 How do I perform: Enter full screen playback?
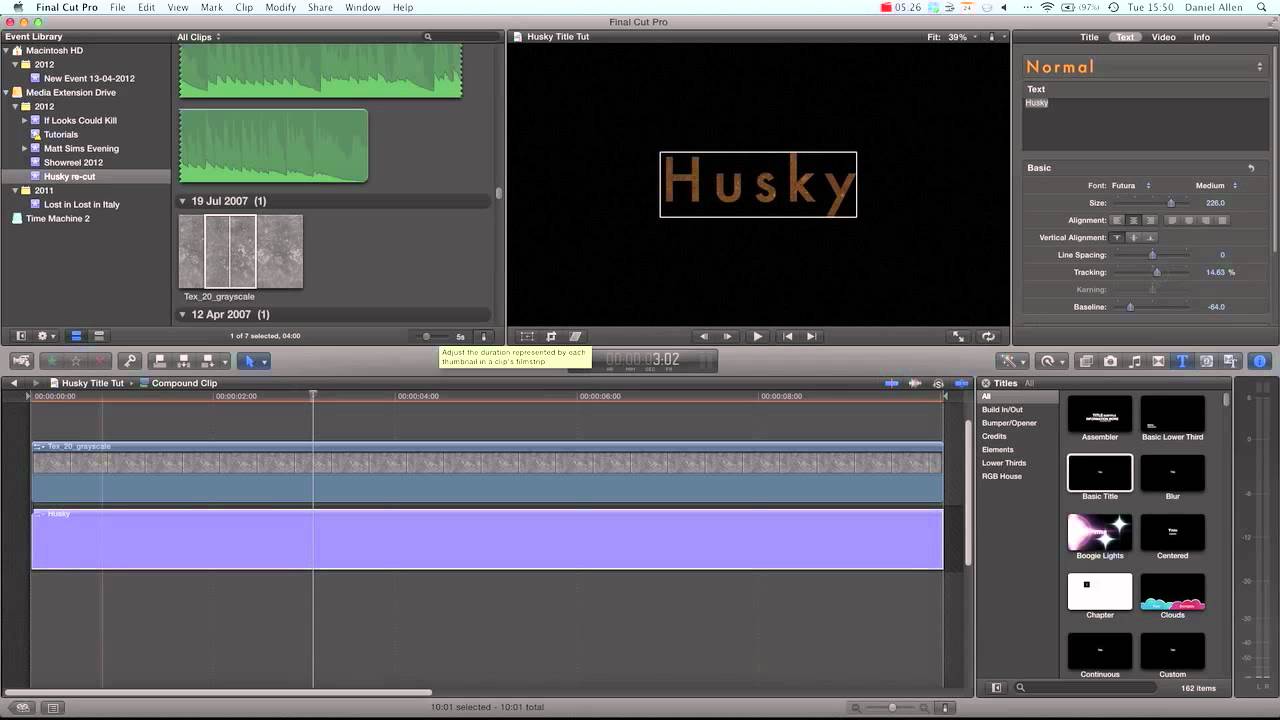(x=958, y=336)
